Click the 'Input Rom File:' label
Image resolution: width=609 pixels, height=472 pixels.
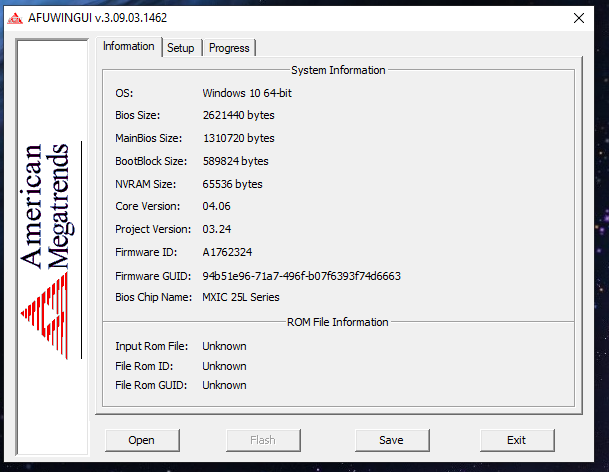click(151, 346)
